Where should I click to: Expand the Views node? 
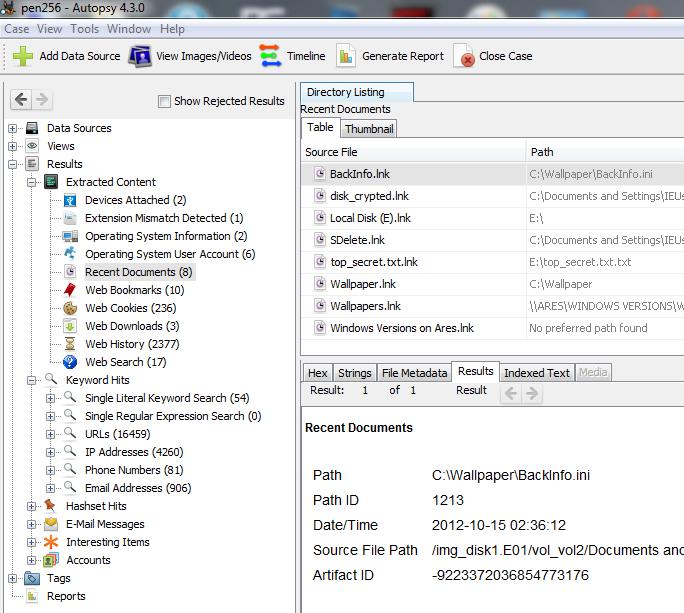click(x=13, y=146)
